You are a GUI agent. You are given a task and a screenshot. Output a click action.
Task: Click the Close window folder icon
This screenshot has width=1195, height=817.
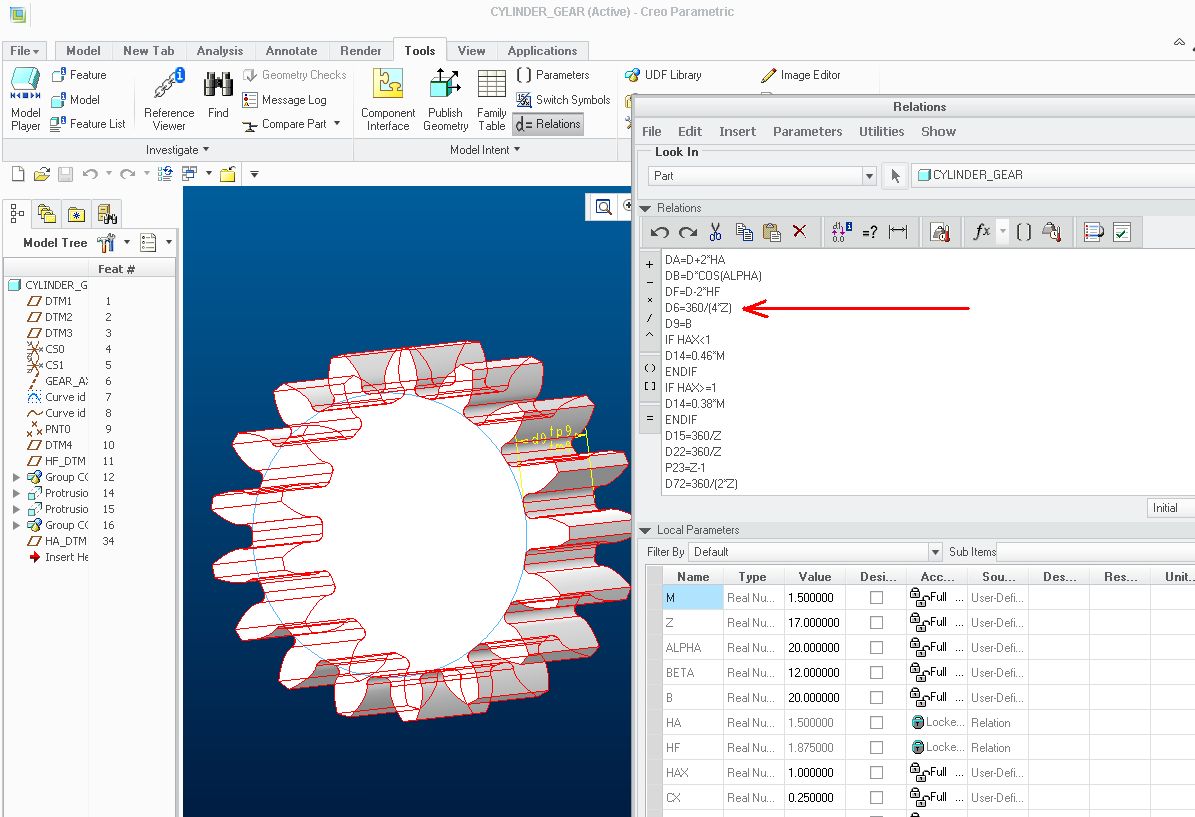pyautogui.click(x=227, y=174)
